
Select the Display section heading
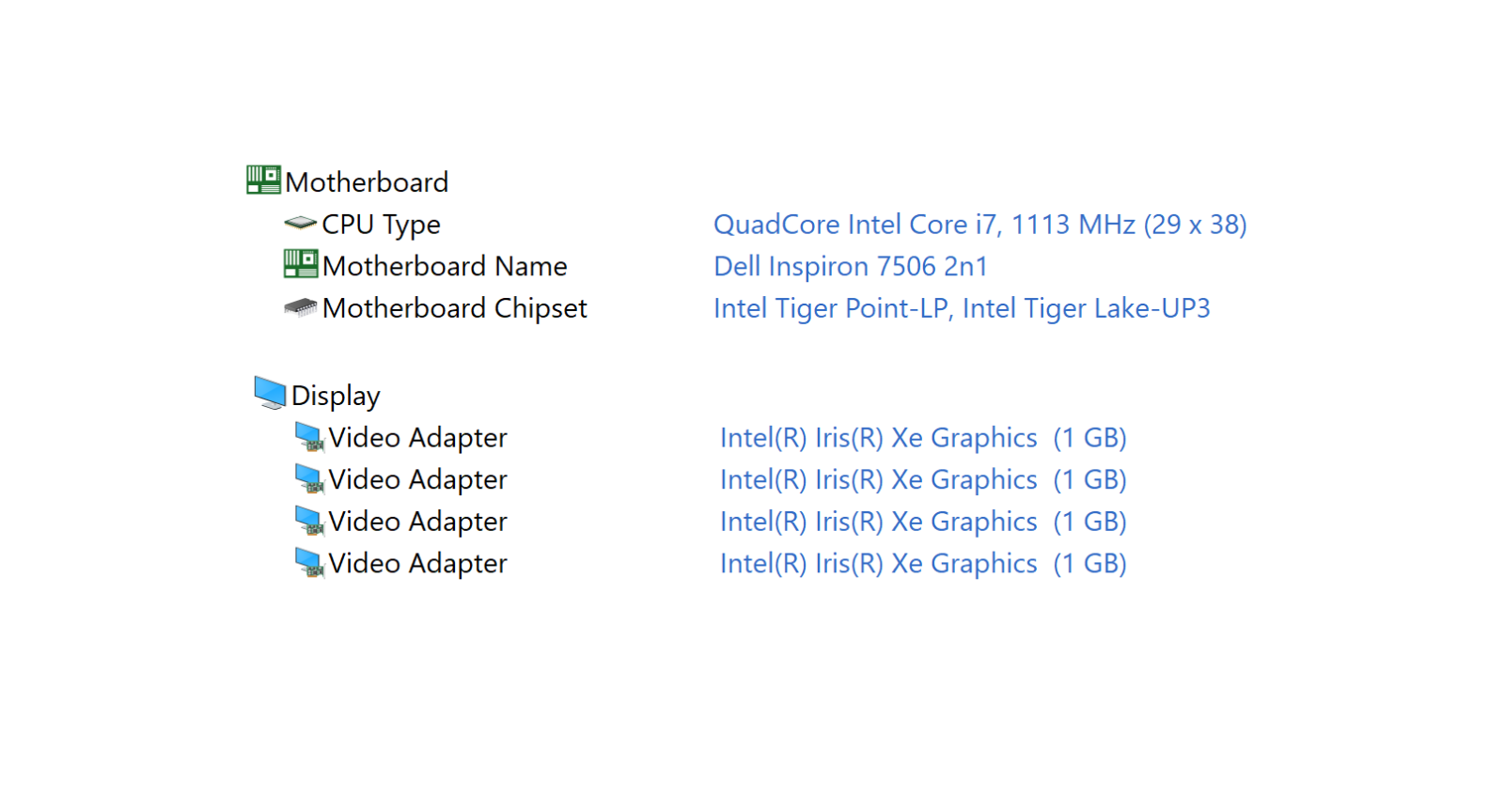336,396
